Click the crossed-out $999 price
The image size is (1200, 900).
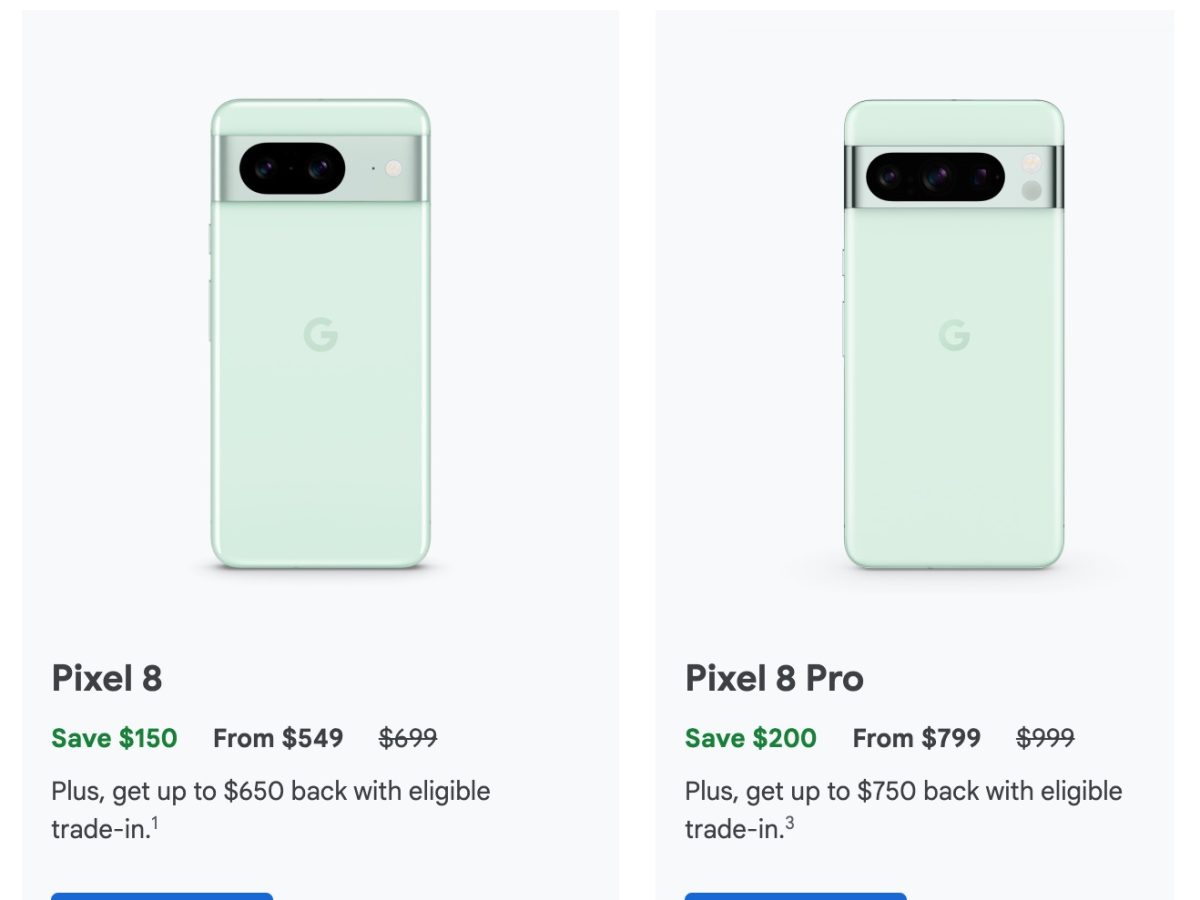(x=1045, y=738)
